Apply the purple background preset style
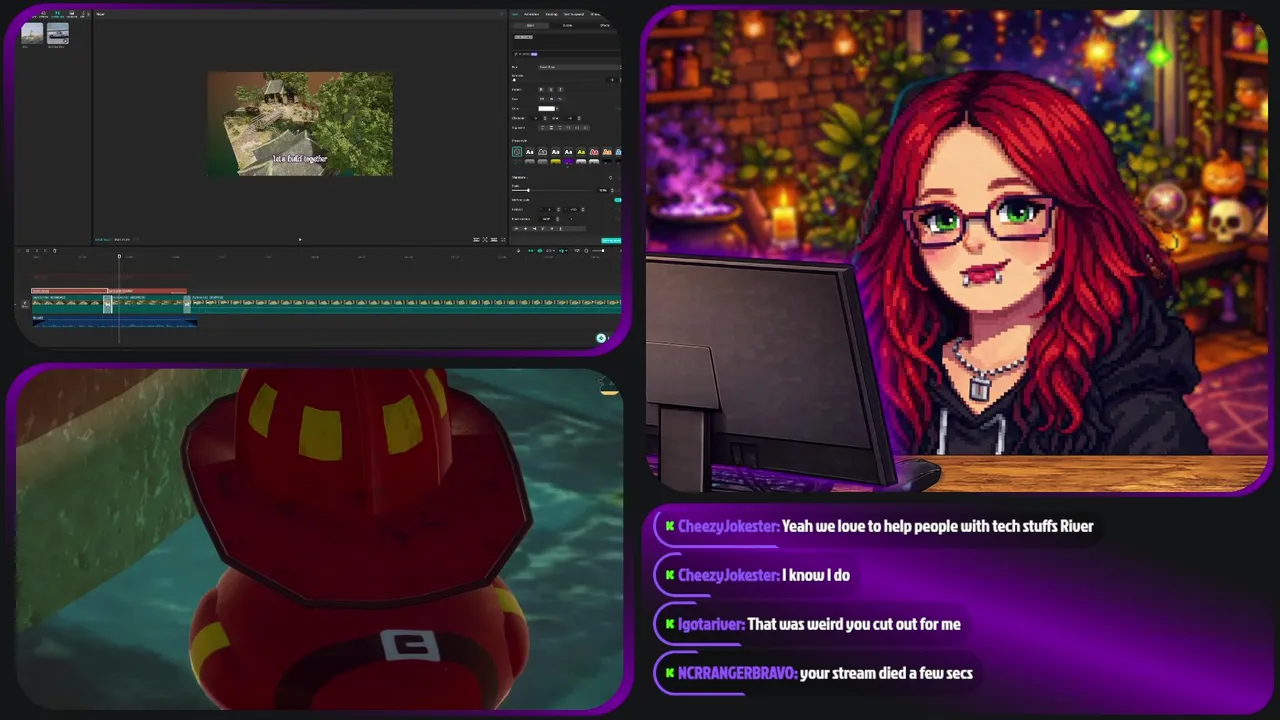The height and width of the screenshot is (720, 1280). tap(568, 162)
